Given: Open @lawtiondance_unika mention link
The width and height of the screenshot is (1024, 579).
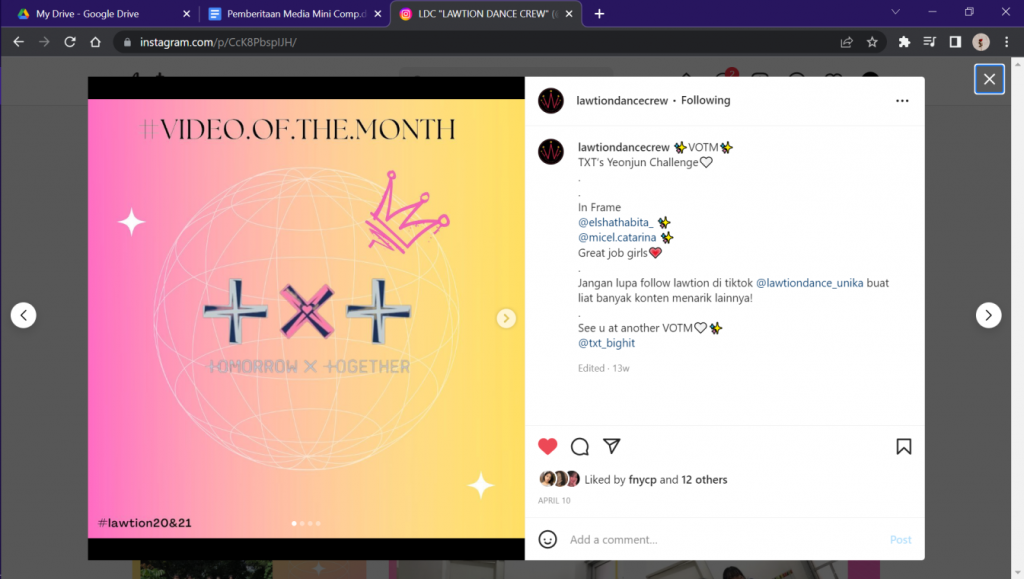Looking at the screenshot, I should 809,283.
